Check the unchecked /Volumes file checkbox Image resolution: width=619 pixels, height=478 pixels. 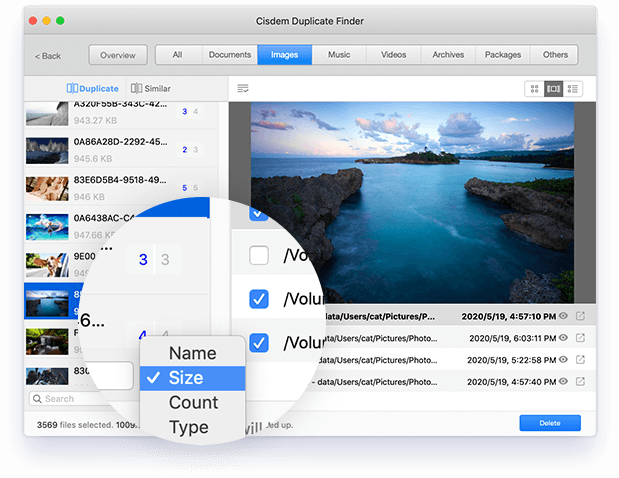(259, 255)
